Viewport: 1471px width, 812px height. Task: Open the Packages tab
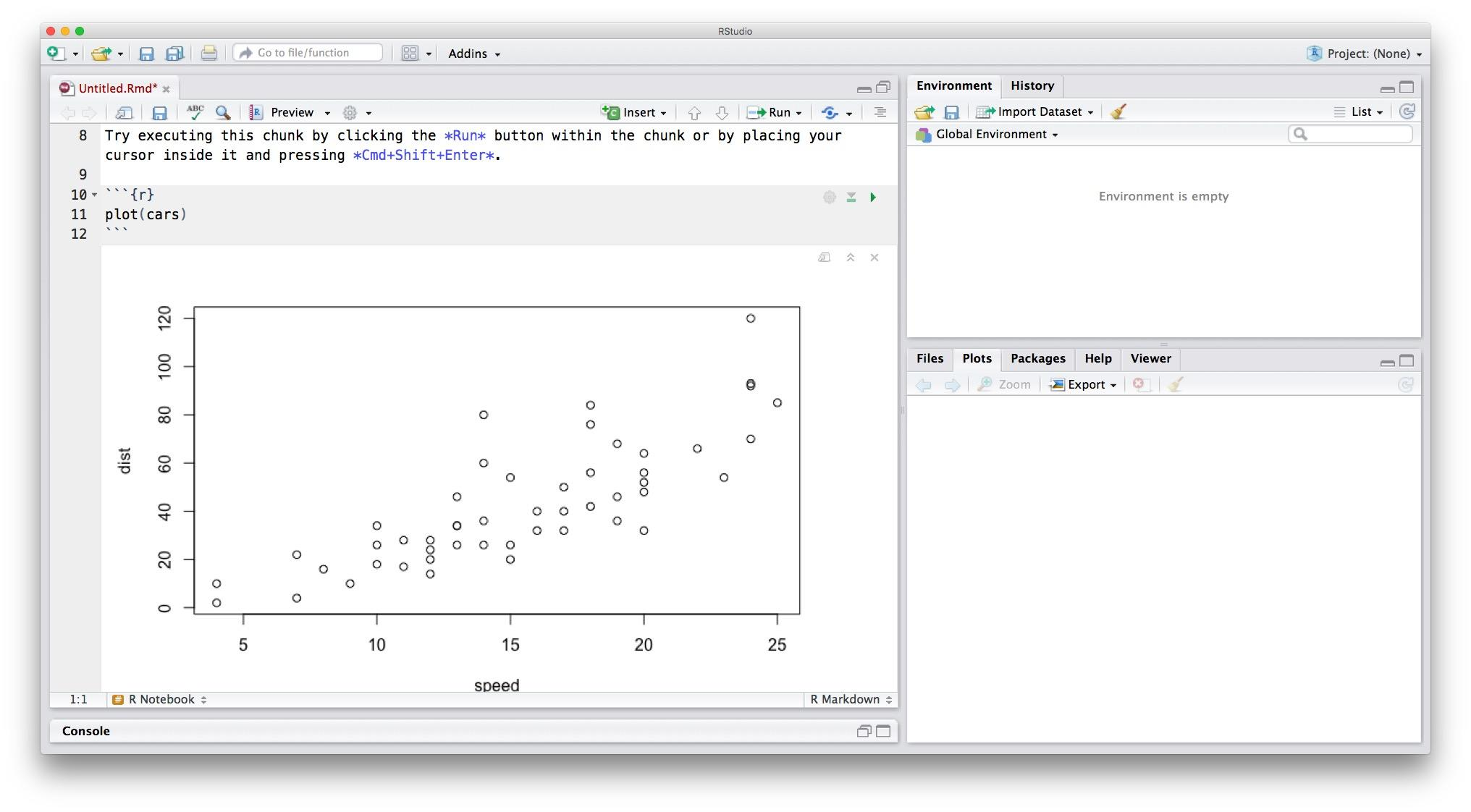1037,358
